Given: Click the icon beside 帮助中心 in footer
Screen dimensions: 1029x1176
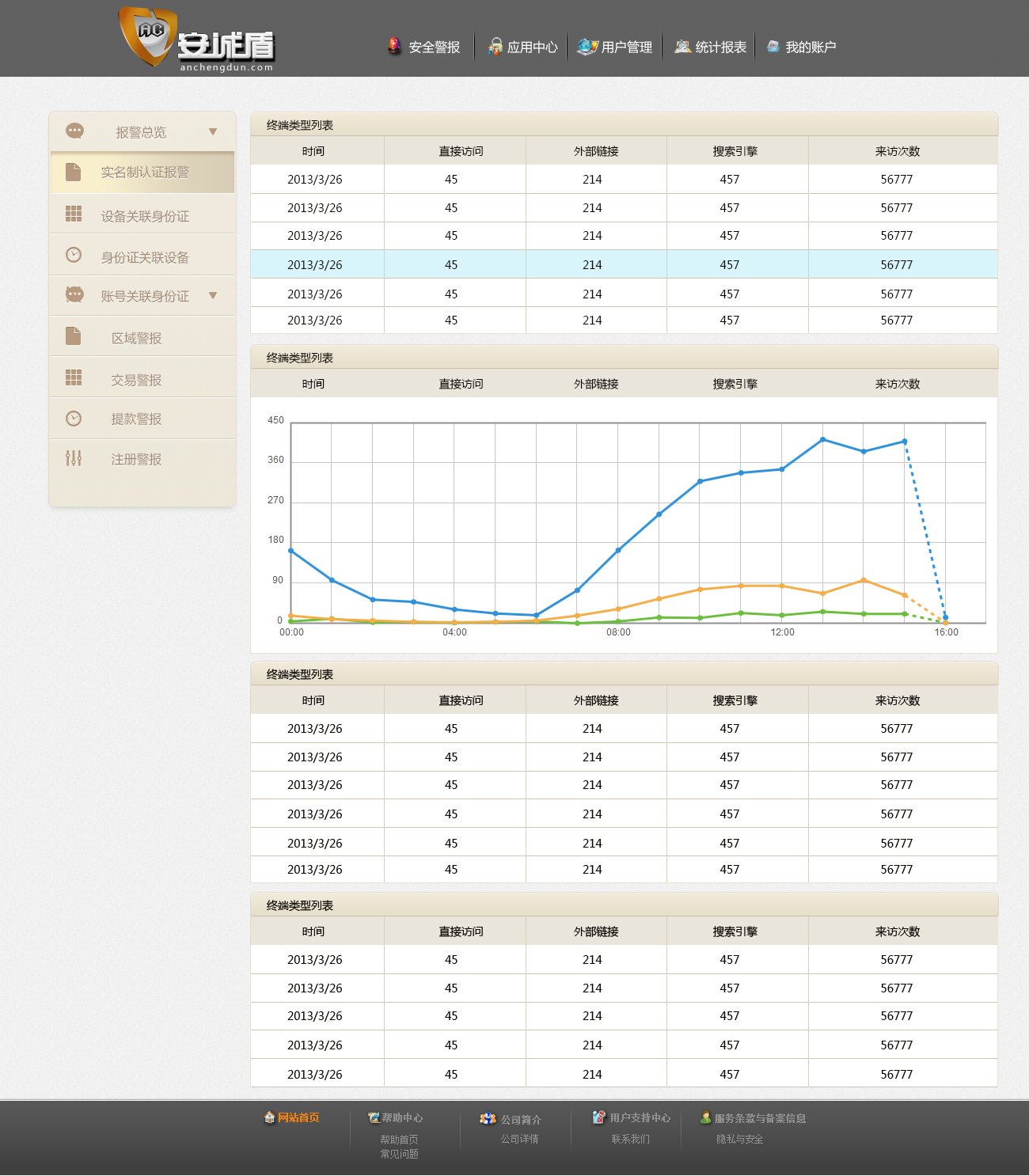Looking at the screenshot, I should (374, 1117).
